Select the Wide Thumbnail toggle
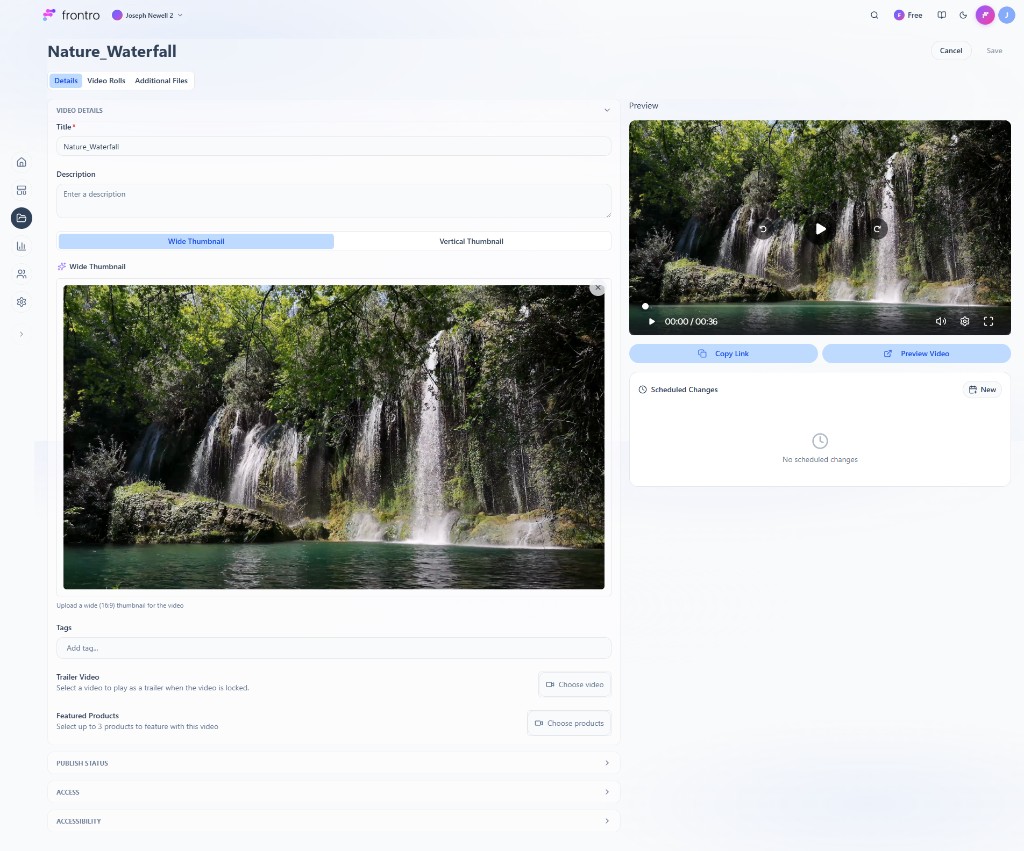The width and height of the screenshot is (1024, 851). click(195, 241)
